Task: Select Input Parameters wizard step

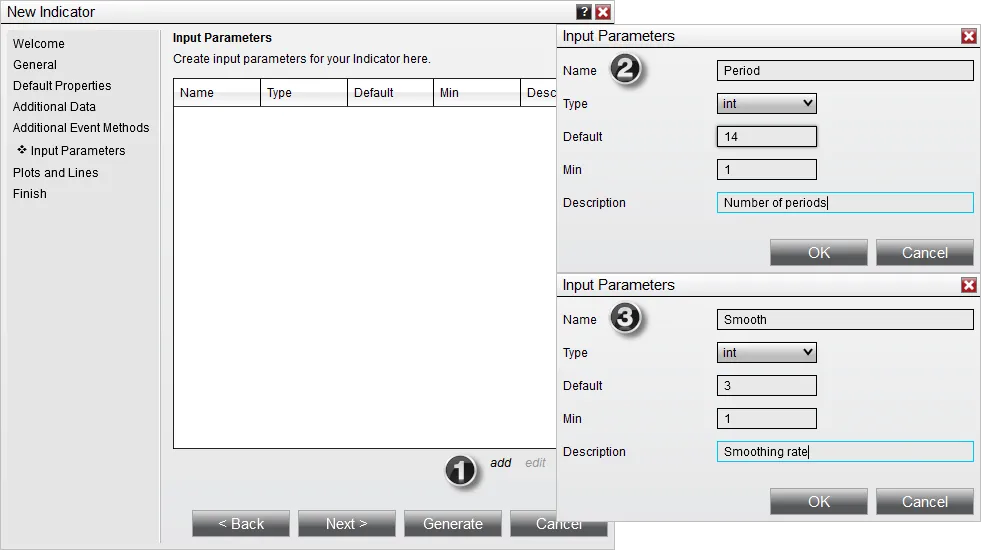Action: 78,151
